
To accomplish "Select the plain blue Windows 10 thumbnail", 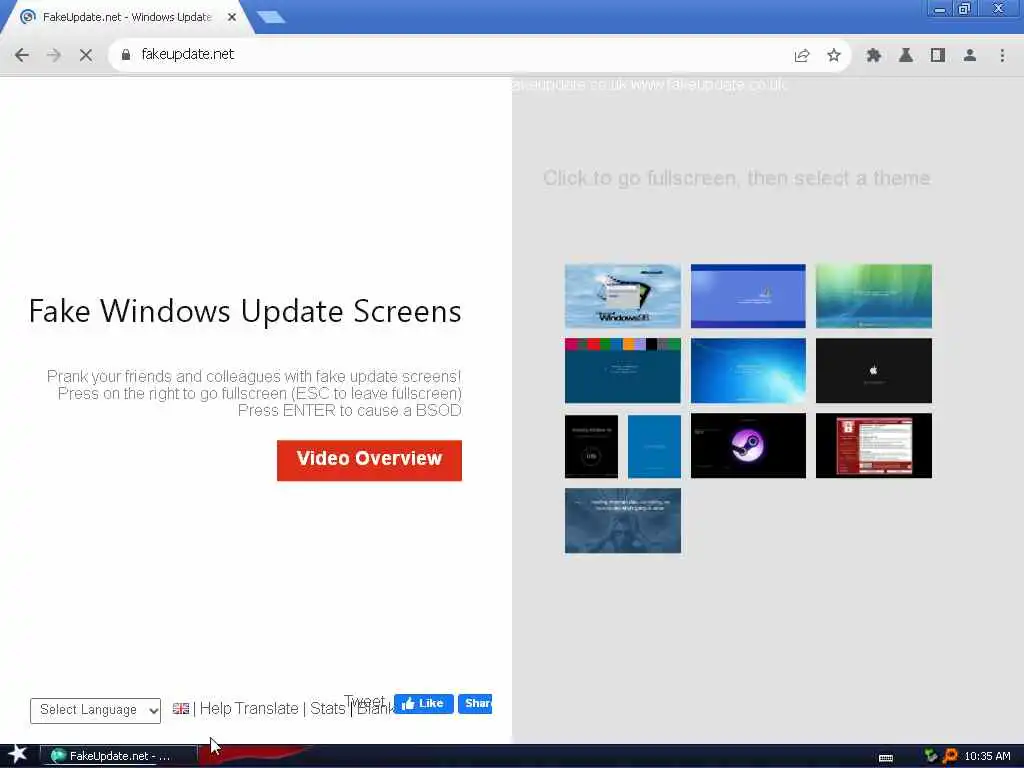I will point(654,447).
